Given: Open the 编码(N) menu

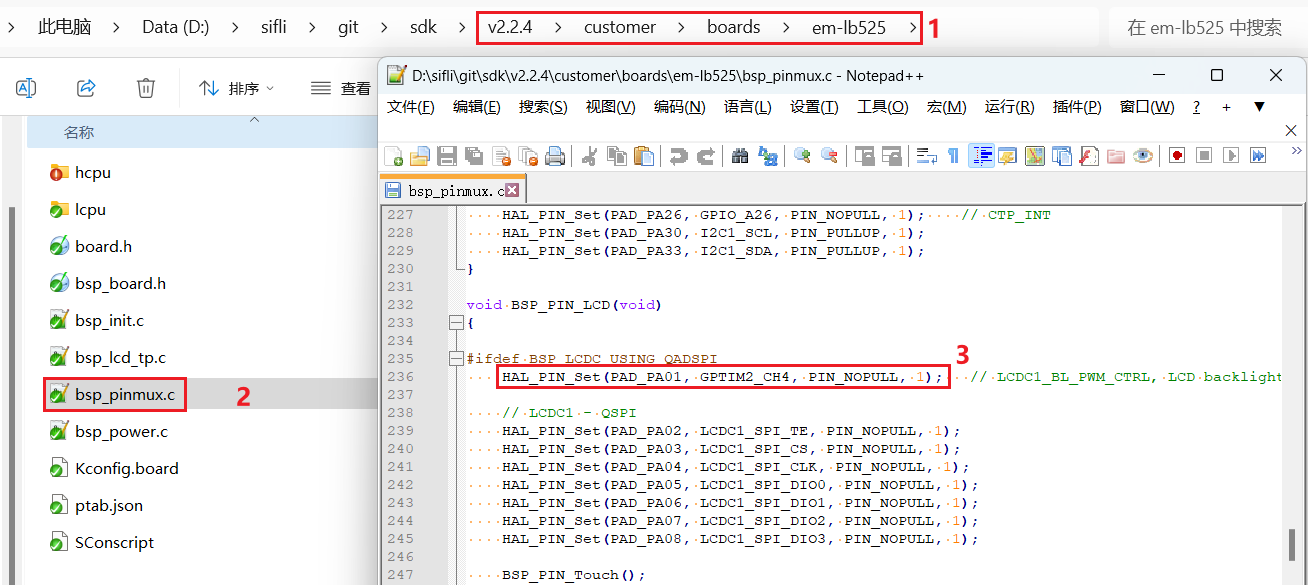Looking at the screenshot, I should click(680, 107).
